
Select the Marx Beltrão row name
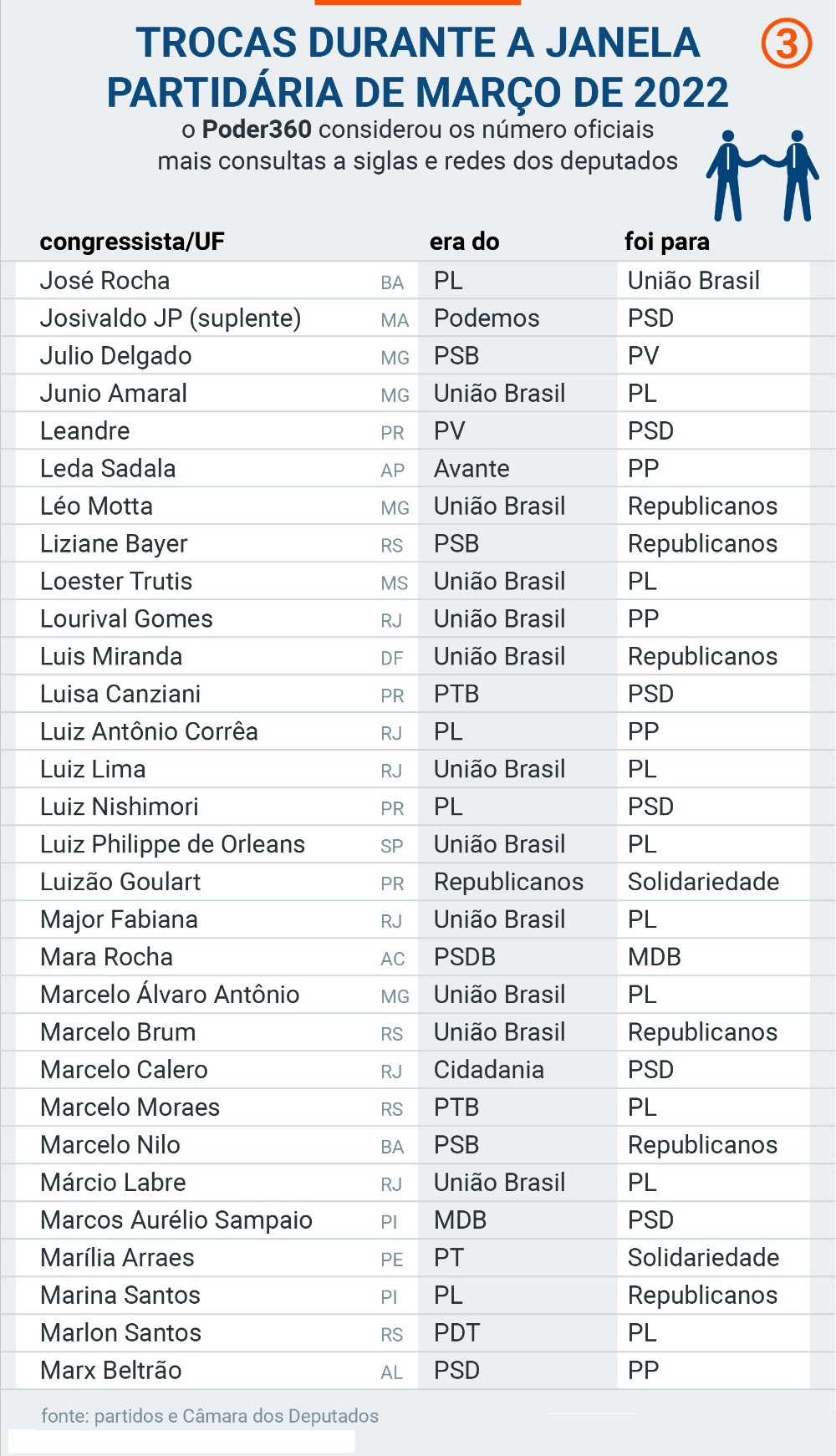click(x=111, y=1372)
